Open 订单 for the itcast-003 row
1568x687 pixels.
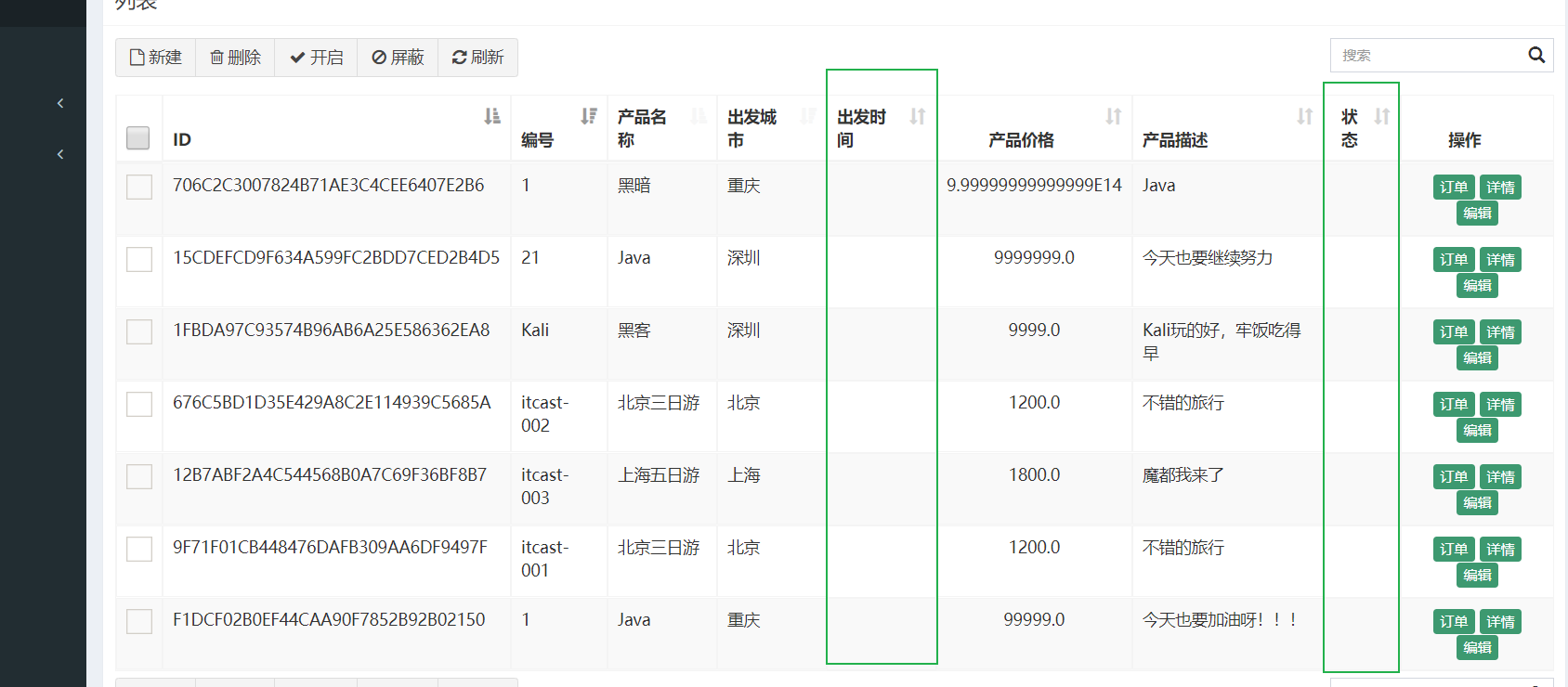(x=1454, y=477)
